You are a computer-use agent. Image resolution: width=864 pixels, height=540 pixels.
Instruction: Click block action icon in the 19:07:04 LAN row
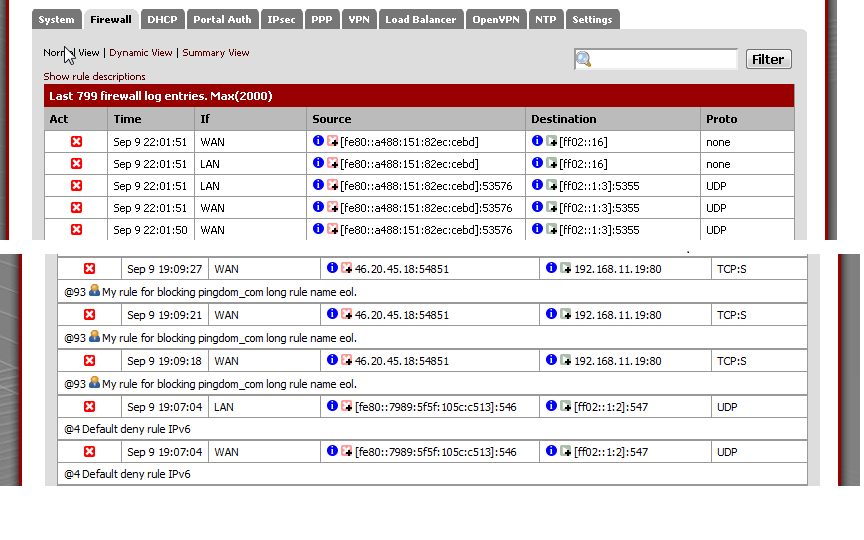[x=89, y=406]
